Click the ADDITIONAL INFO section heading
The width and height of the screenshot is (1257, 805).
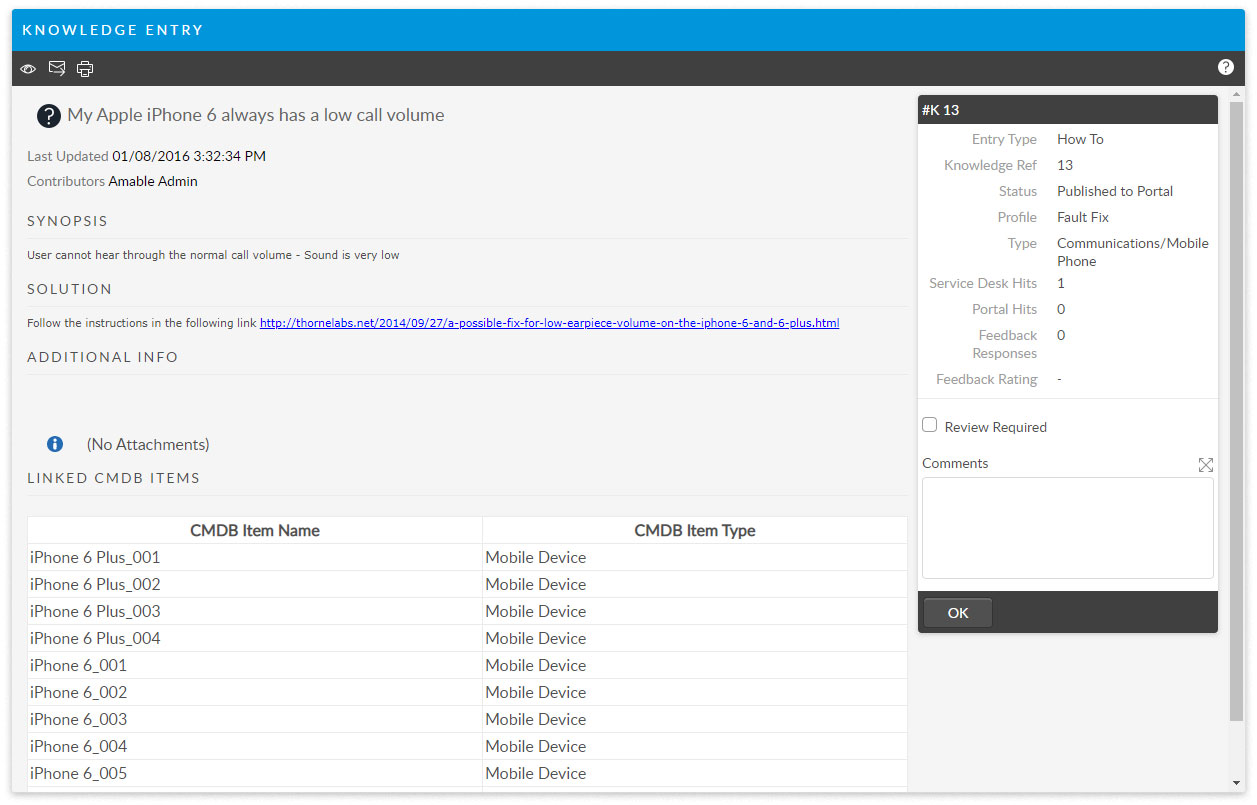click(x=102, y=357)
